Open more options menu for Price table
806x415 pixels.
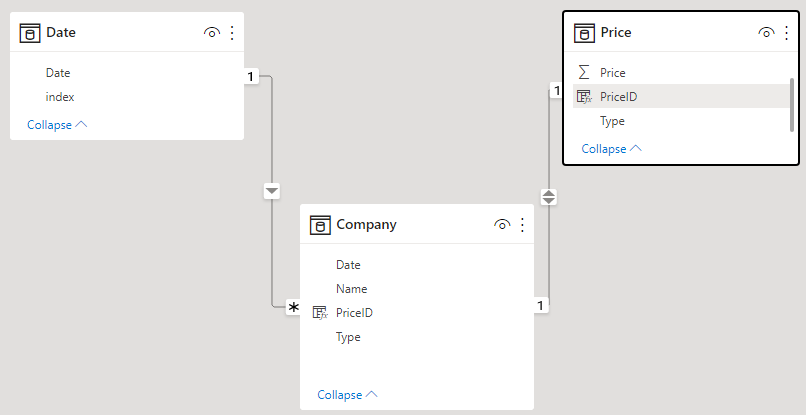(x=786, y=33)
